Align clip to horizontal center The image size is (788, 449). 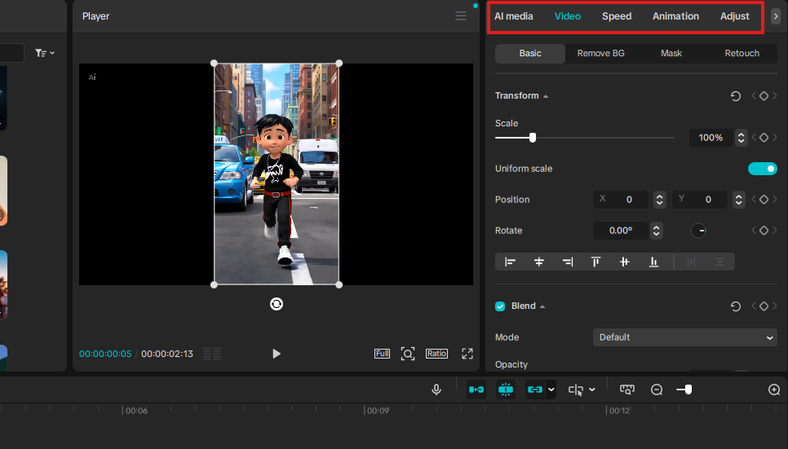tap(539, 261)
